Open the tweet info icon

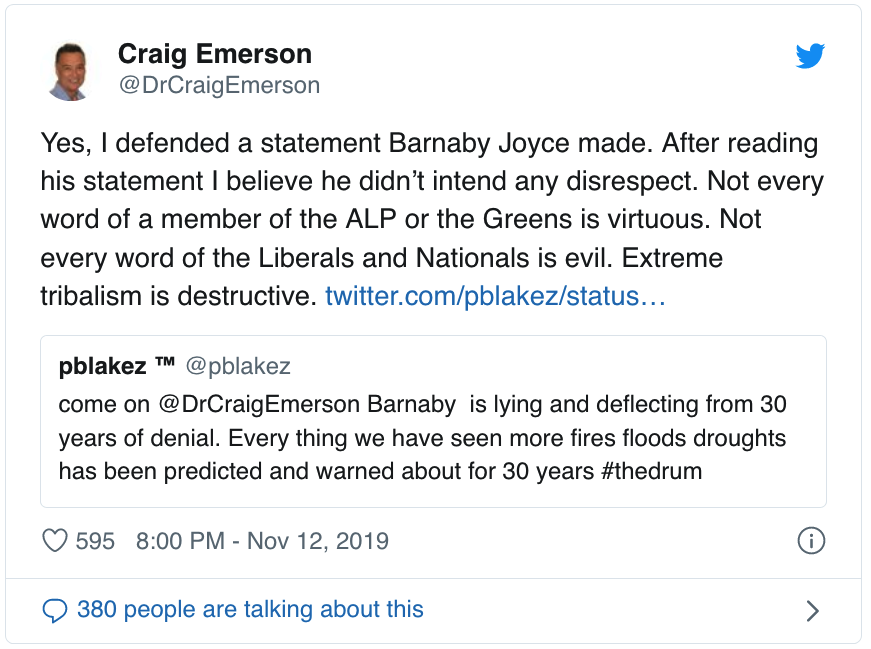(x=810, y=542)
